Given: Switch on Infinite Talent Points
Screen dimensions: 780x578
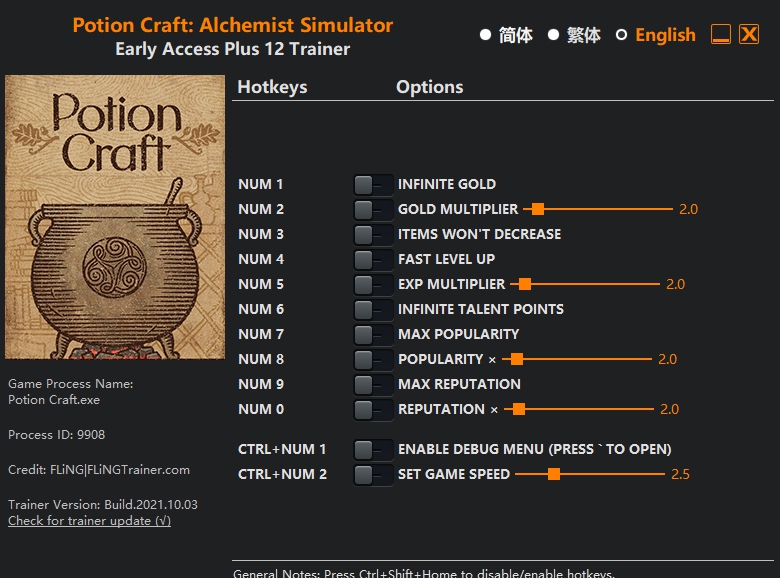Looking at the screenshot, I should pos(373,309).
